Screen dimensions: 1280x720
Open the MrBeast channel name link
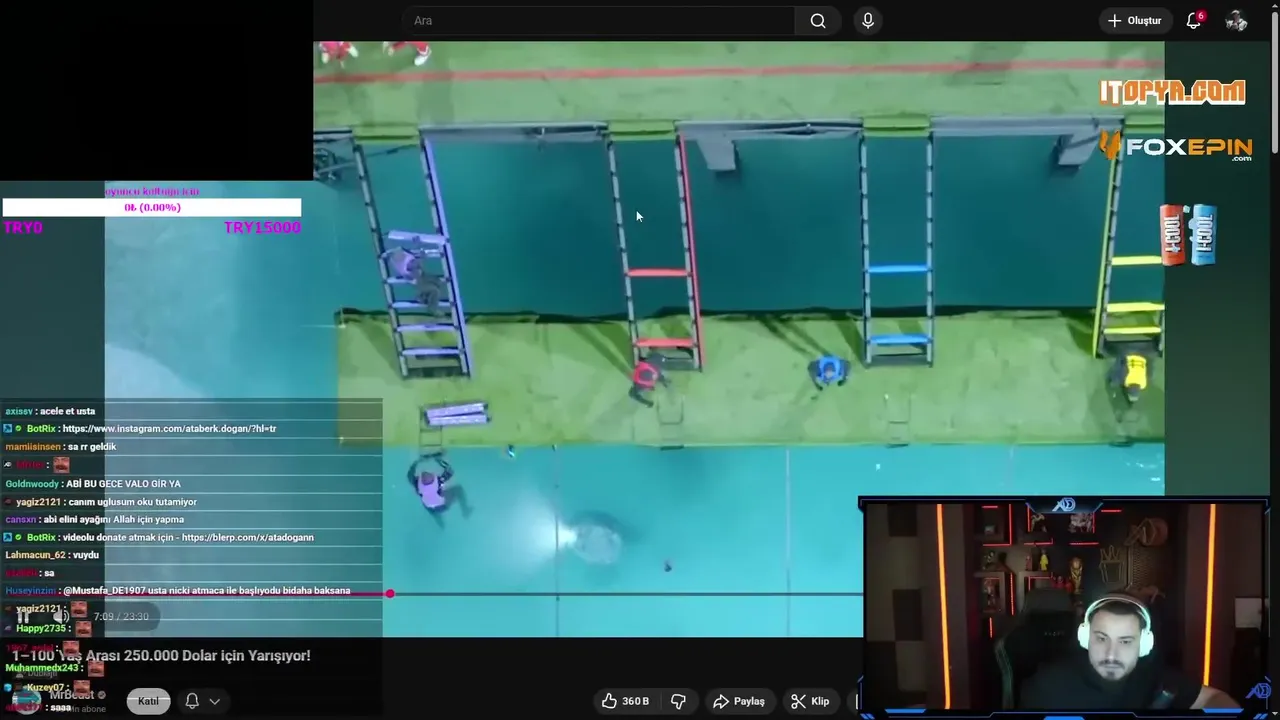point(72,695)
